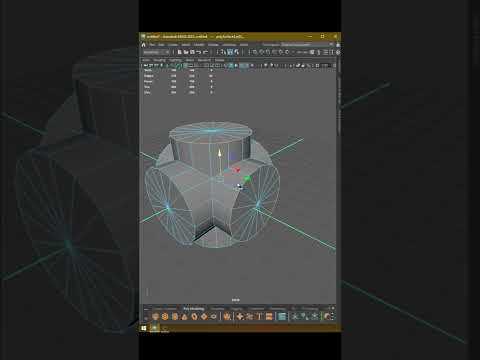Click the Faces row in the HUD

point(178,81)
